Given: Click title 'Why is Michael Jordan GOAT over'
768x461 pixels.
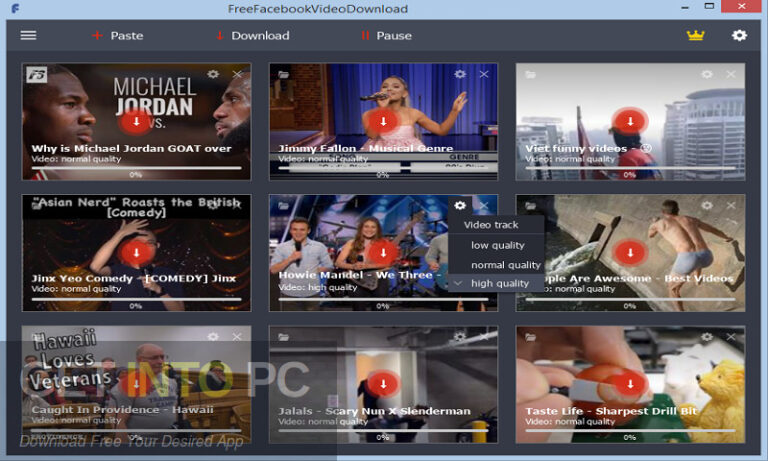Looking at the screenshot, I should tap(131, 148).
